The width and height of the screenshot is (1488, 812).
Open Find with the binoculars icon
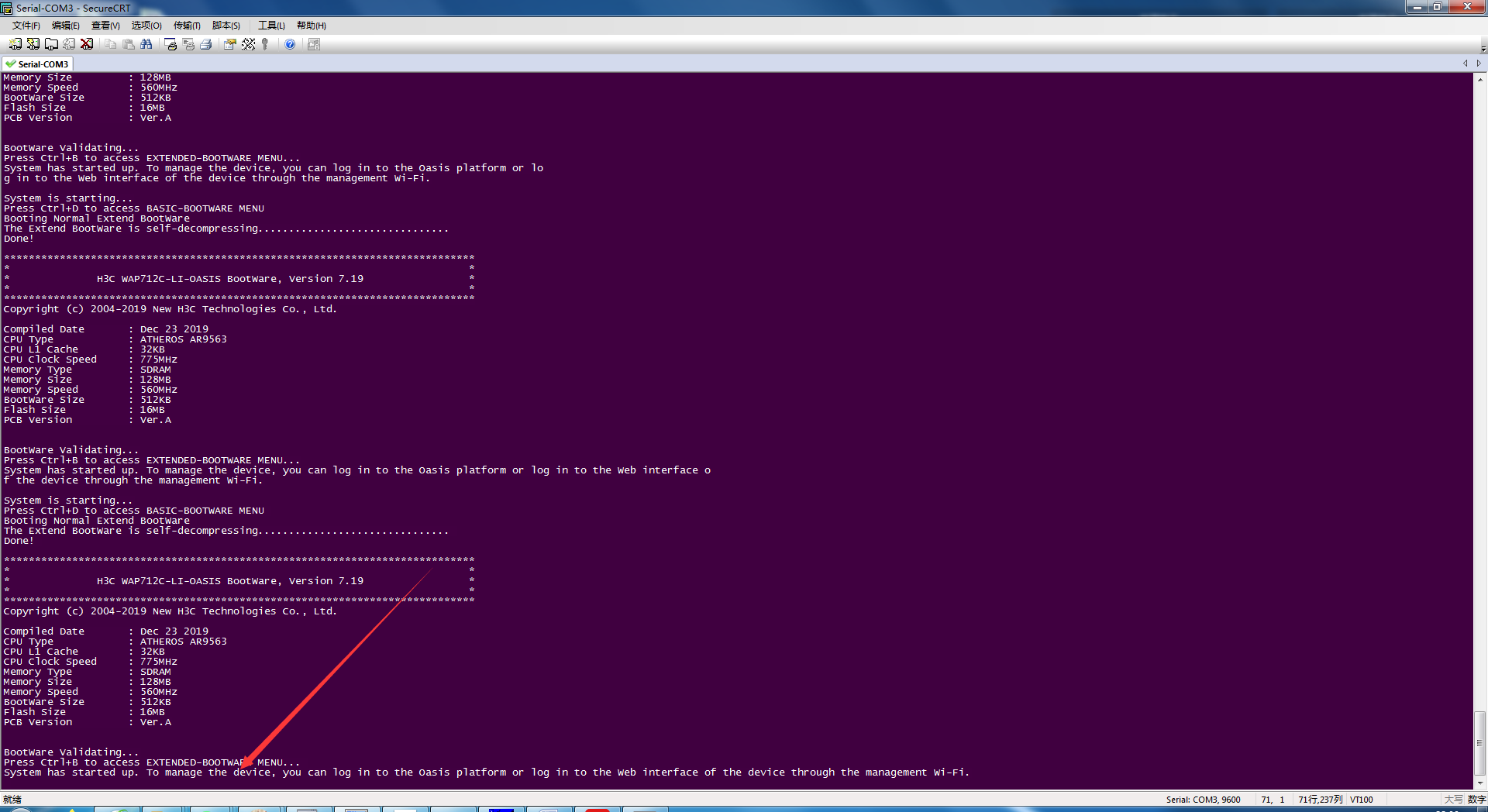(x=146, y=44)
